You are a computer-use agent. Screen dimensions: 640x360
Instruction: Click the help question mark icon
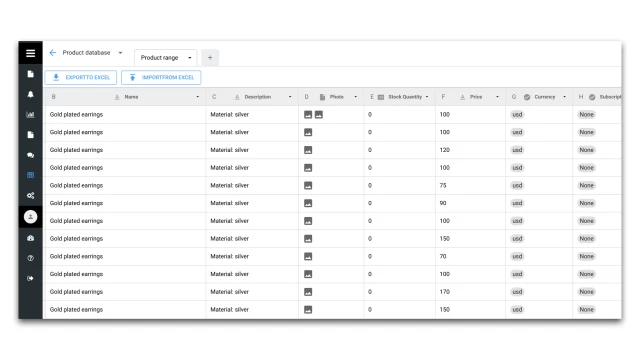pyautogui.click(x=30, y=258)
